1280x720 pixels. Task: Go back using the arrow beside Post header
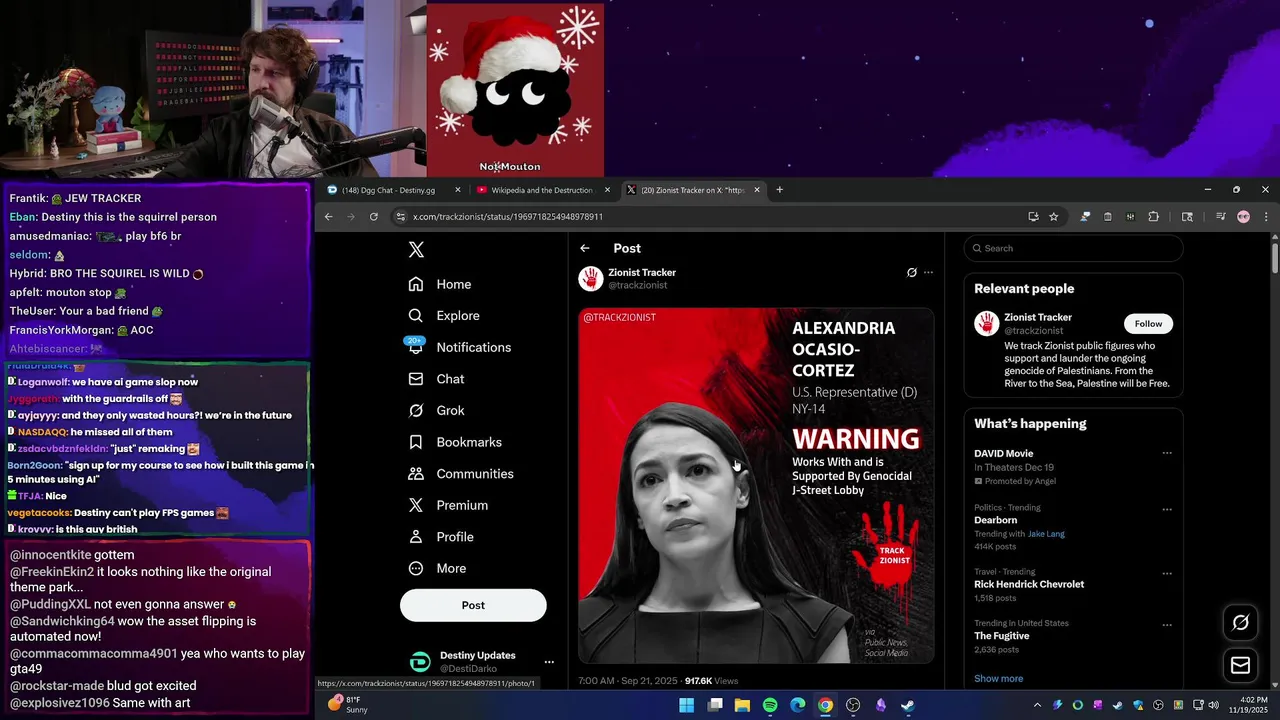(585, 248)
